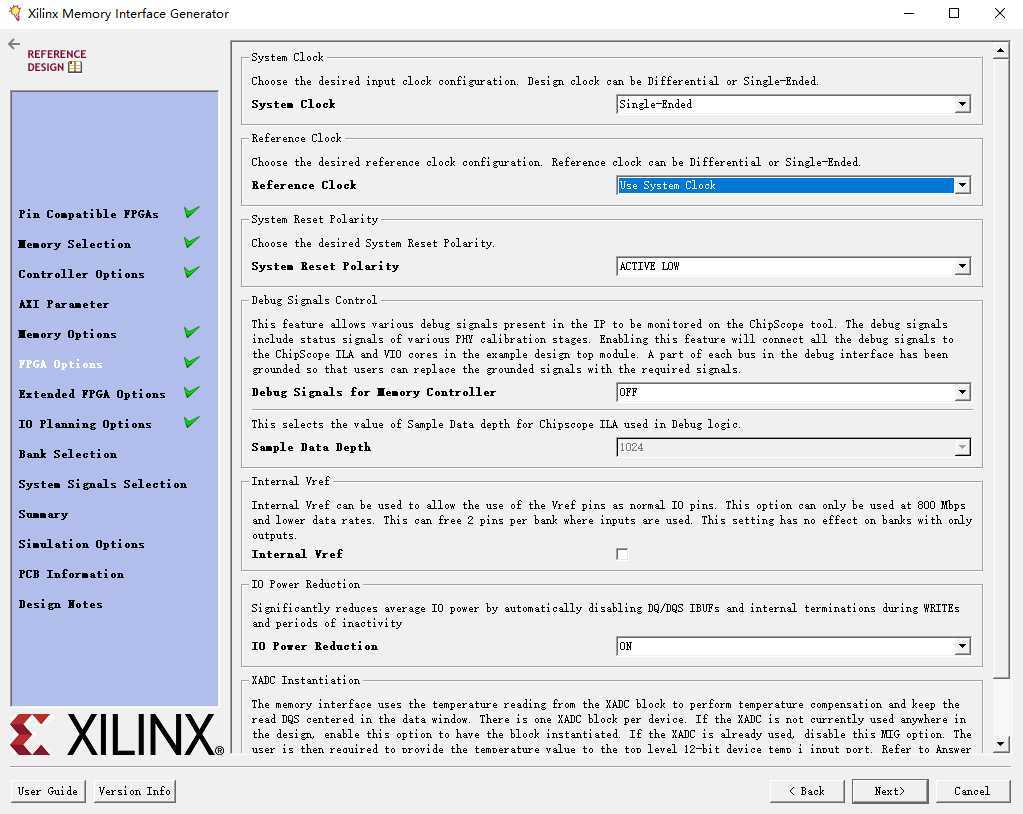Go to System Signals Selection step
This screenshot has height=814, width=1023.
102,484
